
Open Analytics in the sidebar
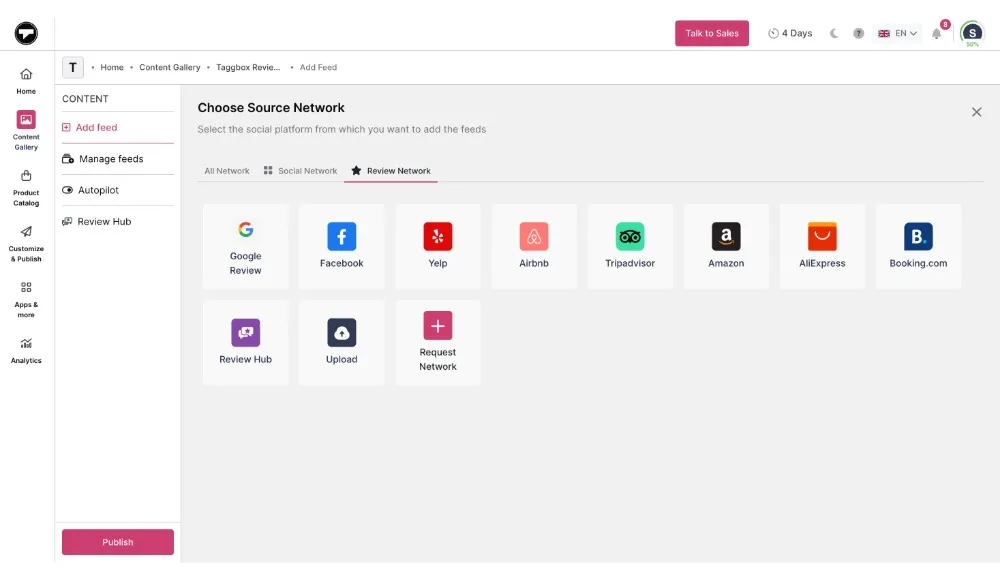(26, 351)
